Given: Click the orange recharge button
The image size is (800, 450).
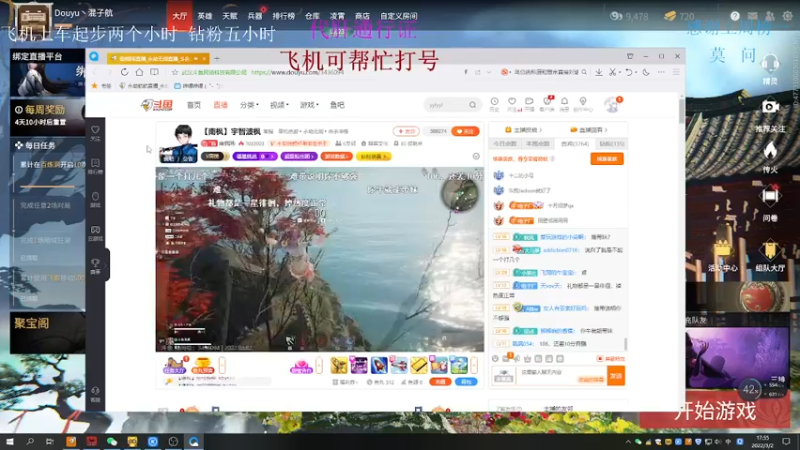Looking at the screenshot, I should point(440,382).
